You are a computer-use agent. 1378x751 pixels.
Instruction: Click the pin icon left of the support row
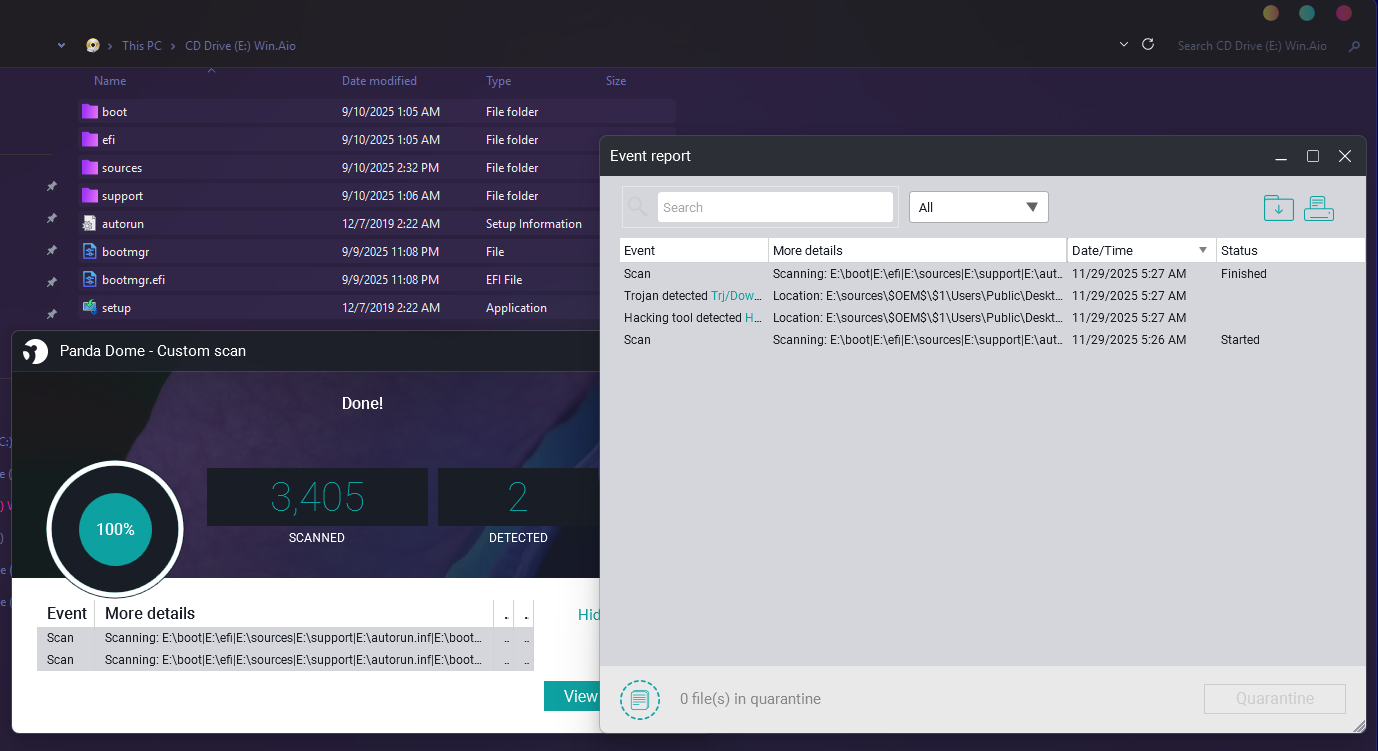pyautogui.click(x=52, y=187)
